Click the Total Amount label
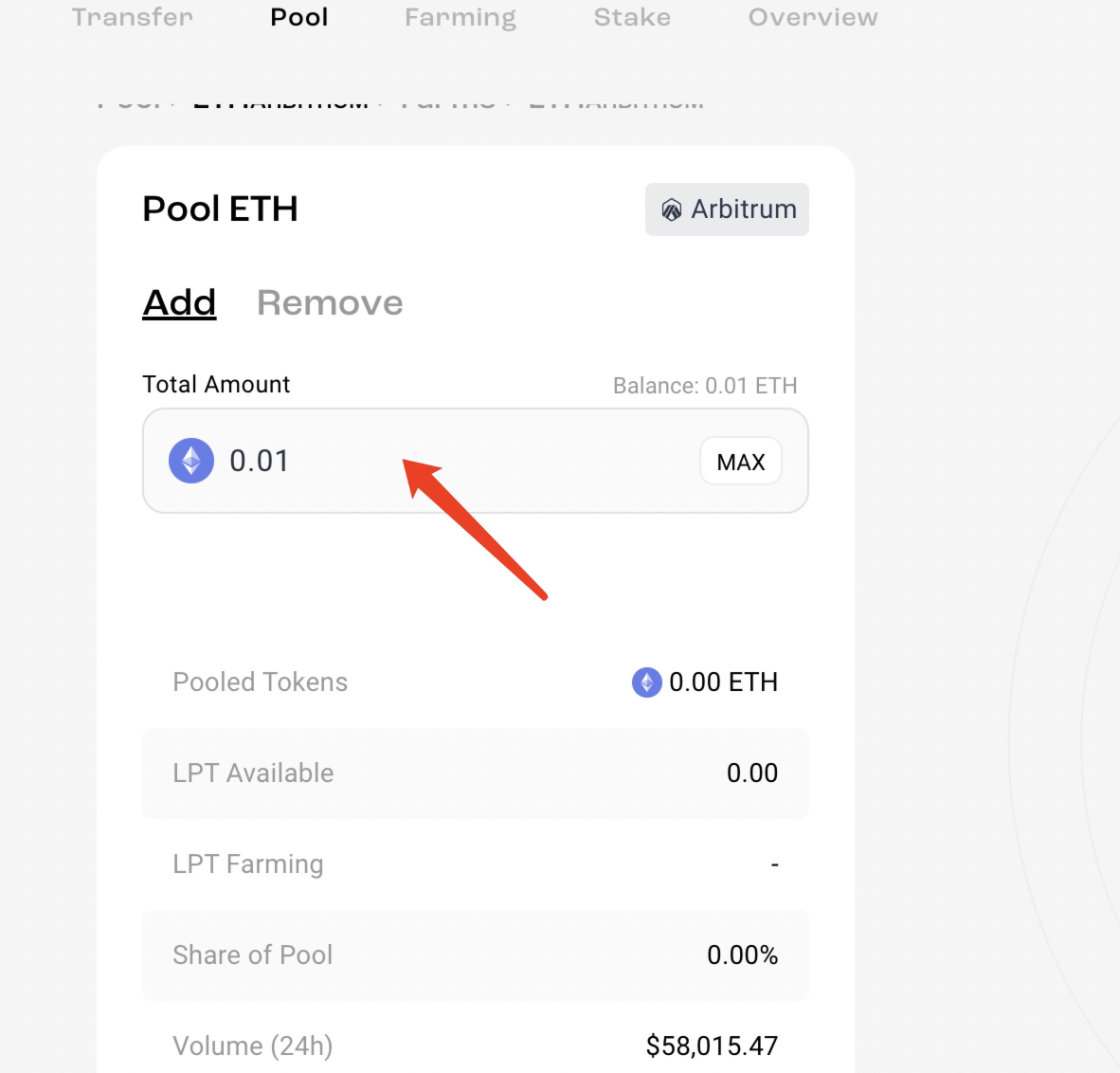The image size is (1120, 1073). tap(216, 385)
